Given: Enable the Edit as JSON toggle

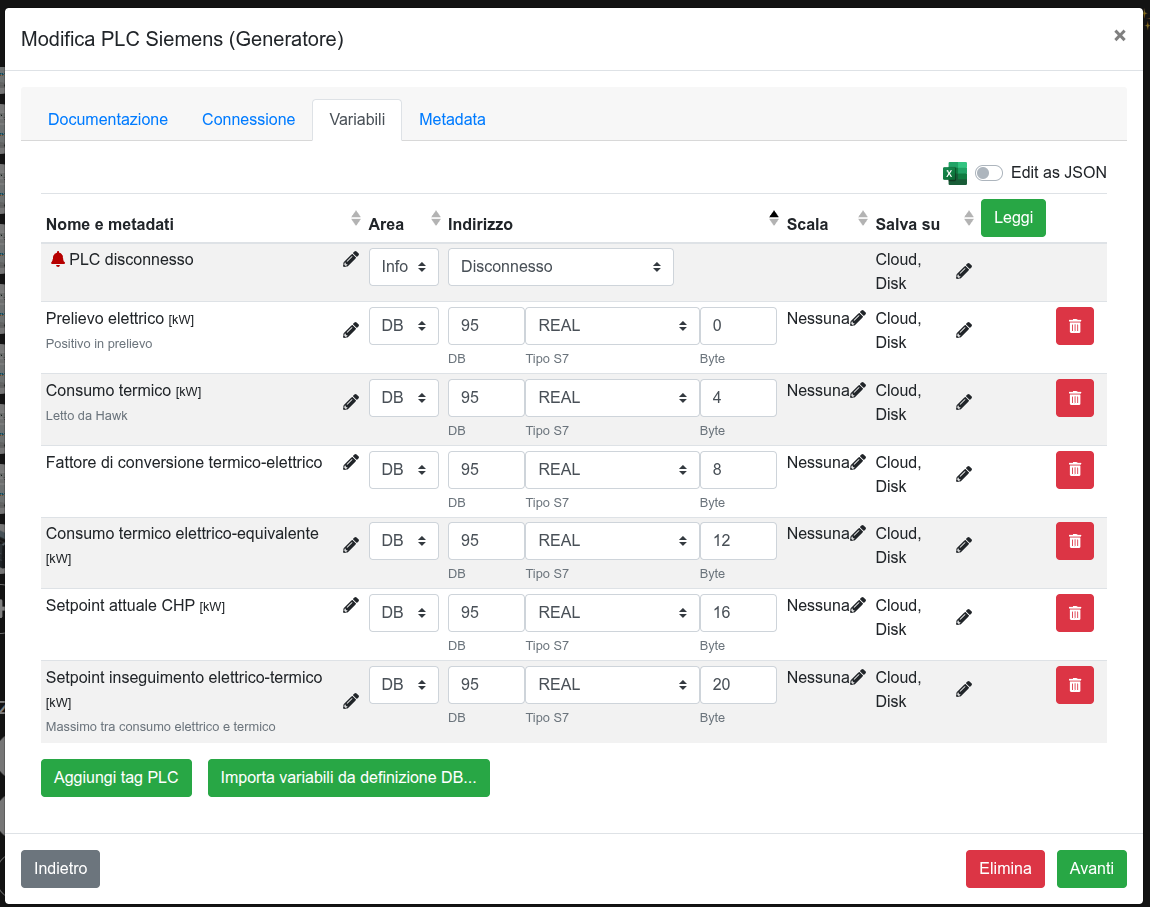Looking at the screenshot, I should coord(988,173).
